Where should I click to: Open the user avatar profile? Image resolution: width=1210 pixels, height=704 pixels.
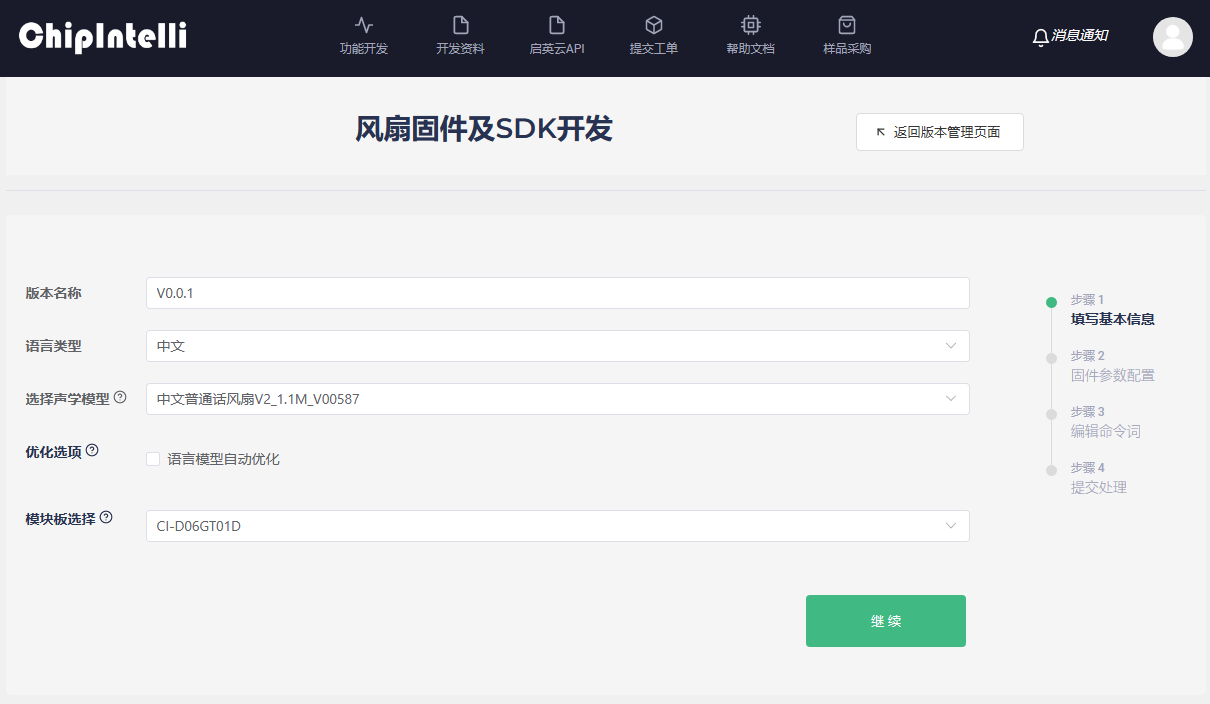pyautogui.click(x=1172, y=37)
